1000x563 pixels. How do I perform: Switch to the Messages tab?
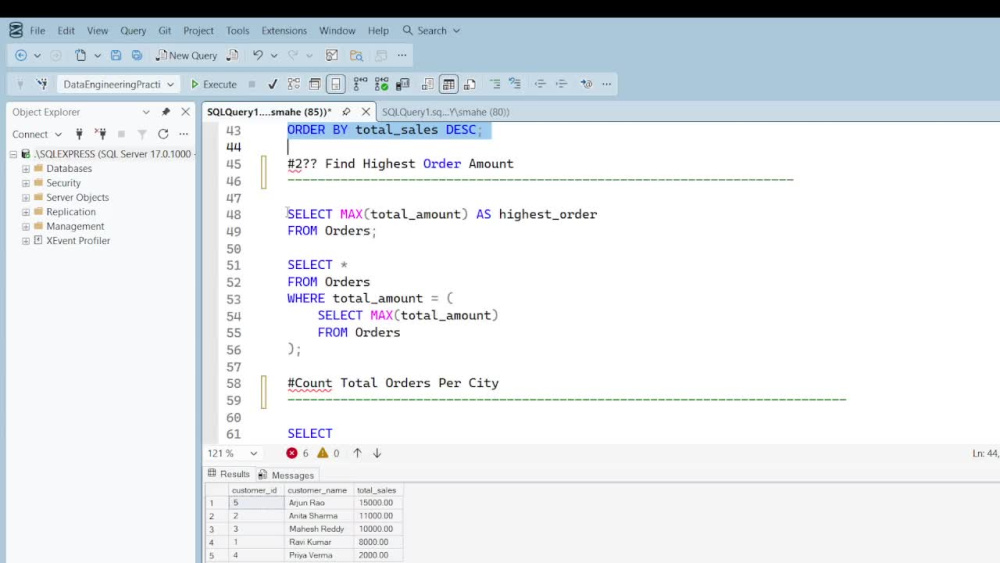coord(286,475)
